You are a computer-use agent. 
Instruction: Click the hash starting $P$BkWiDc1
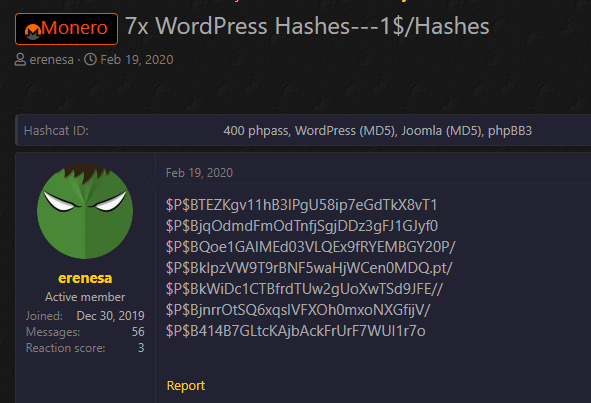(305, 289)
